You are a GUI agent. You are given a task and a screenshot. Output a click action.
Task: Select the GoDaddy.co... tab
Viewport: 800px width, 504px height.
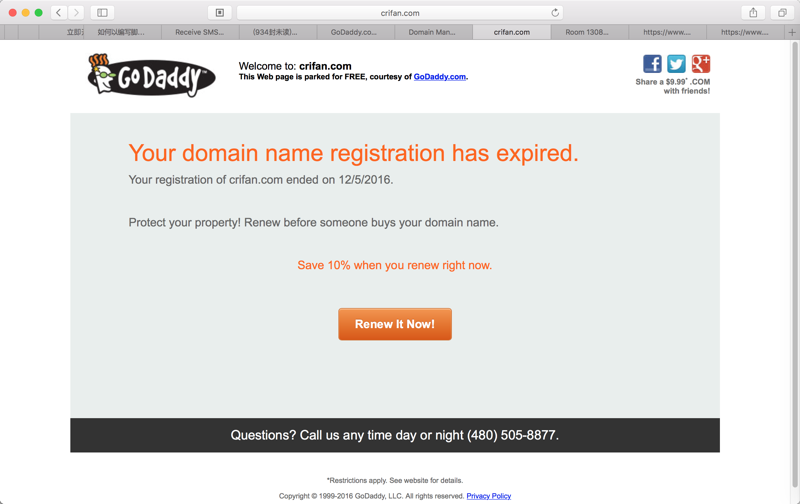[356, 32]
